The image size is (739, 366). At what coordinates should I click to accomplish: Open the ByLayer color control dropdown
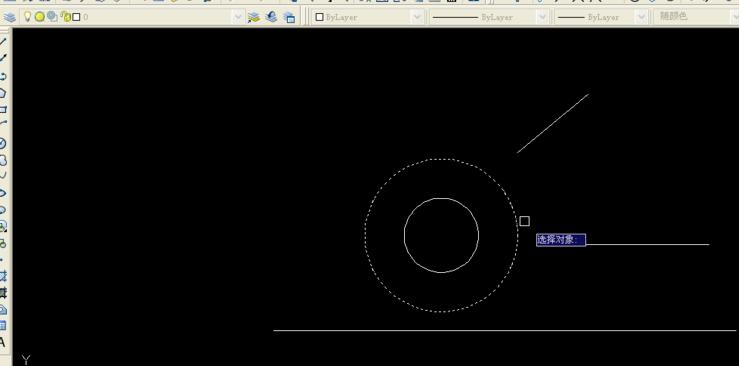(417, 17)
